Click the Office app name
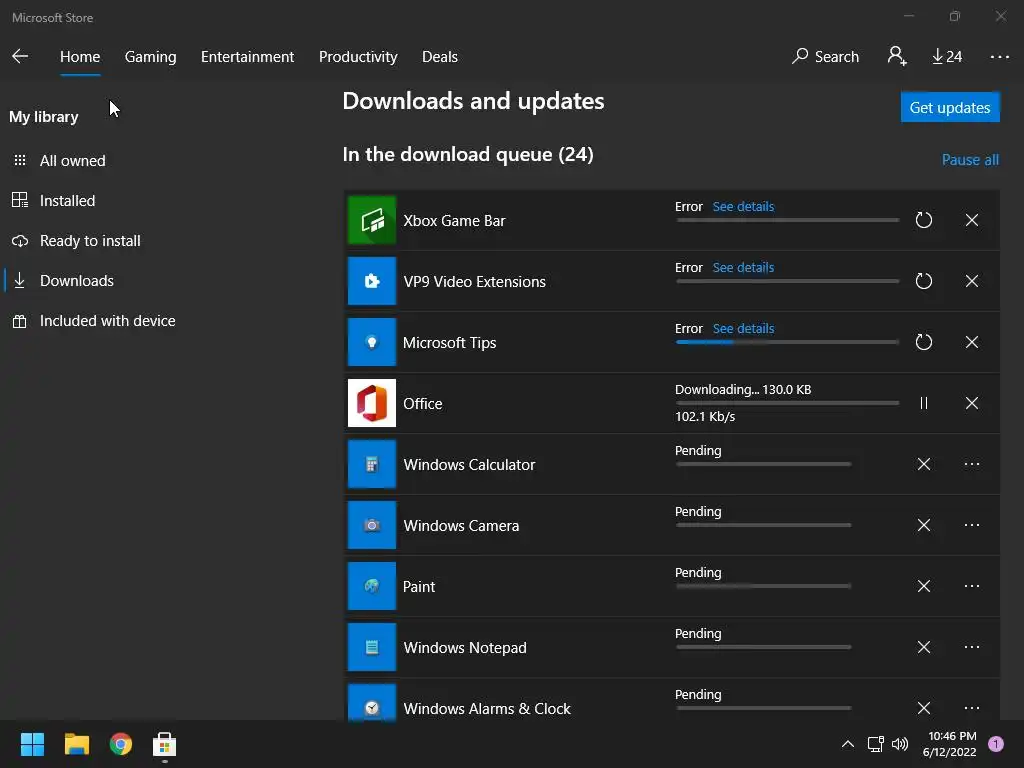The width and height of the screenshot is (1024, 768). click(x=423, y=404)
